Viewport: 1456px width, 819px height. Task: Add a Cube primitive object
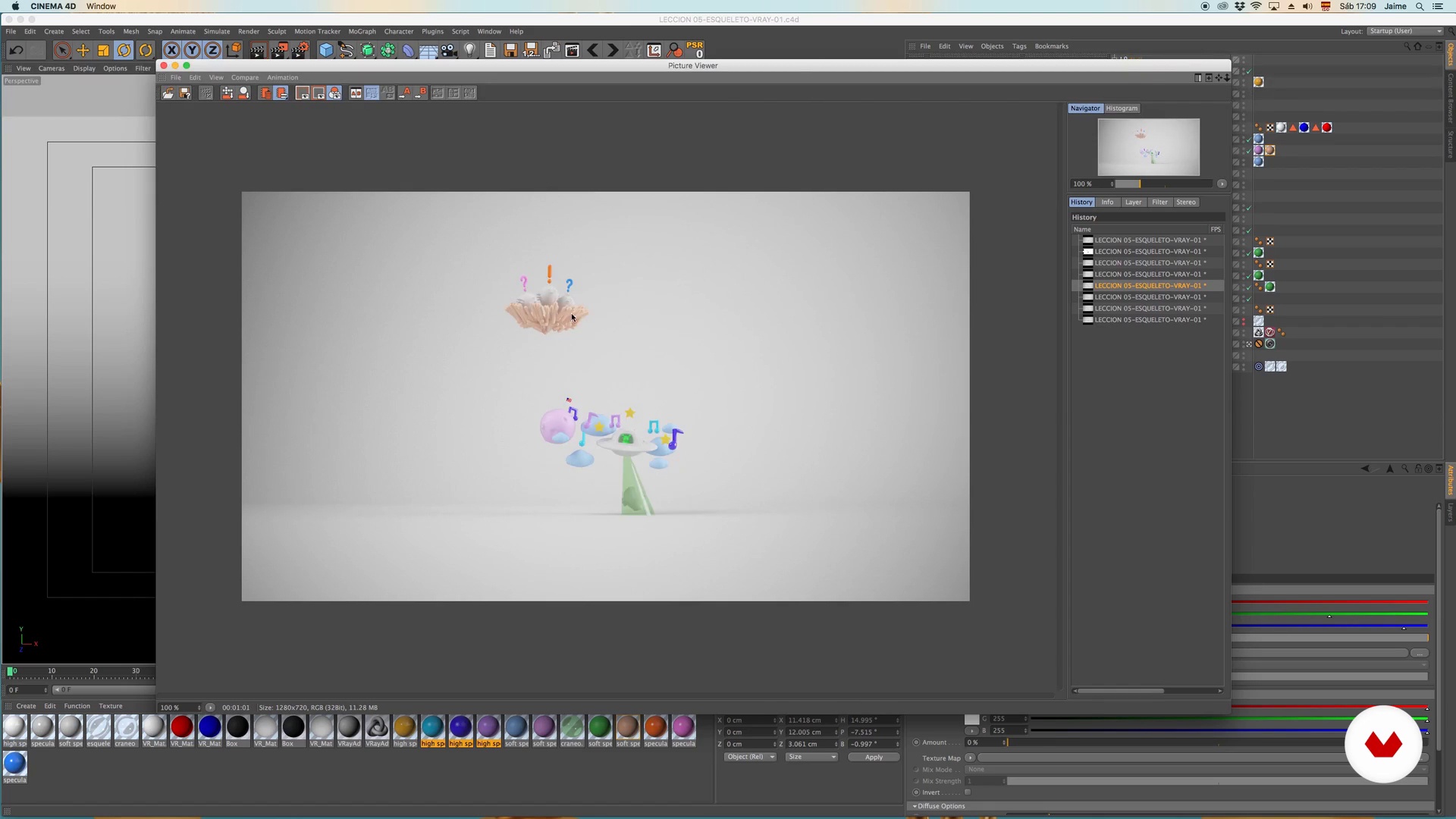coord(326,51)
